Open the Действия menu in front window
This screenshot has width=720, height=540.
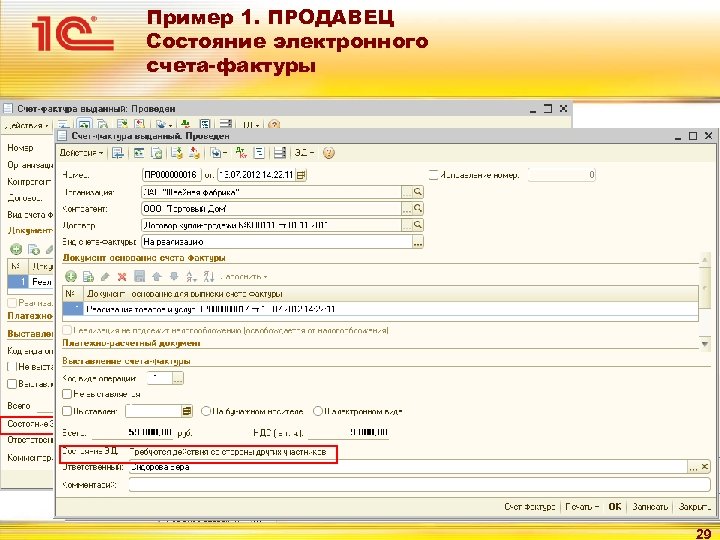[x=81, y=153]
